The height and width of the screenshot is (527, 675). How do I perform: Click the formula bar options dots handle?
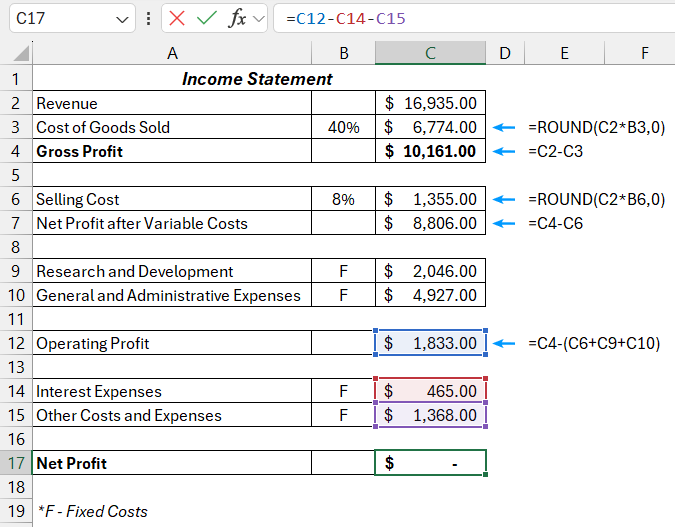point(149,18)
